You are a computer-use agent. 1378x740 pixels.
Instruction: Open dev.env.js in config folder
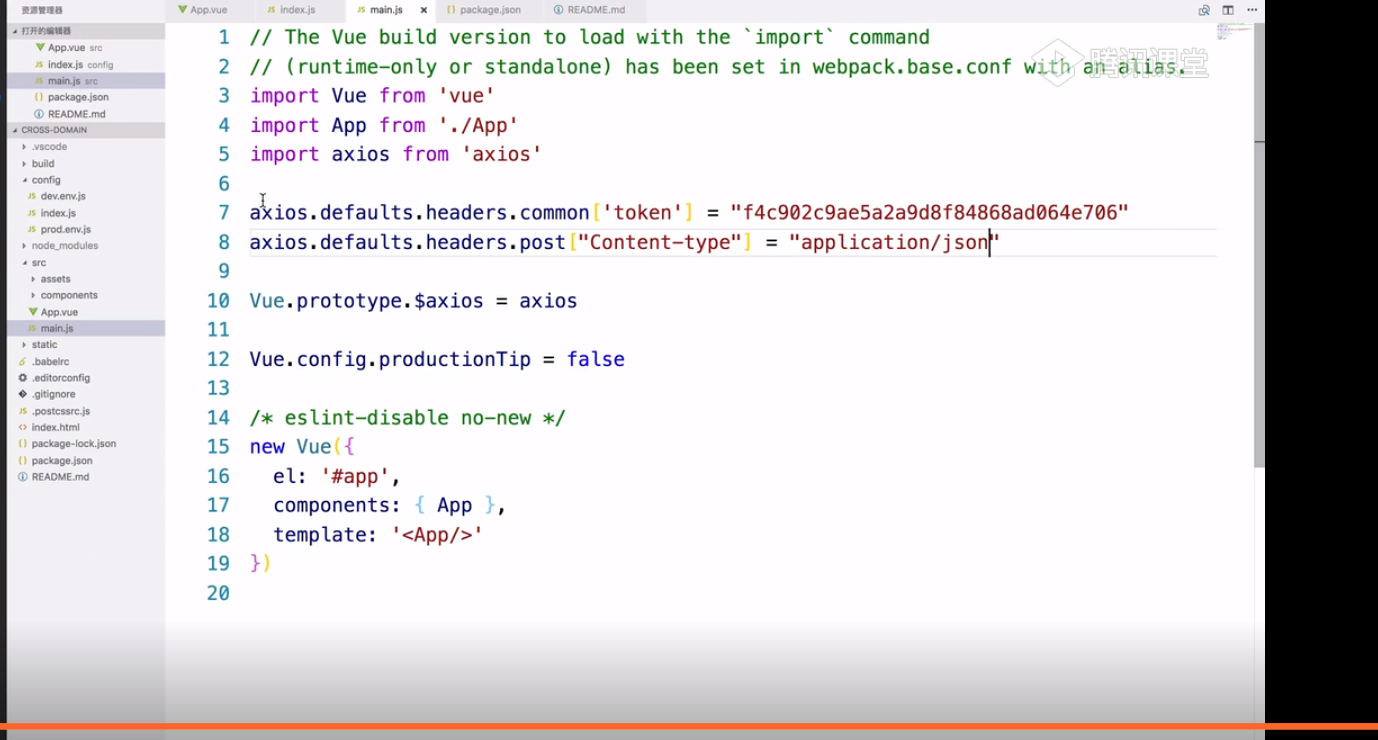[x=86, y=196]
